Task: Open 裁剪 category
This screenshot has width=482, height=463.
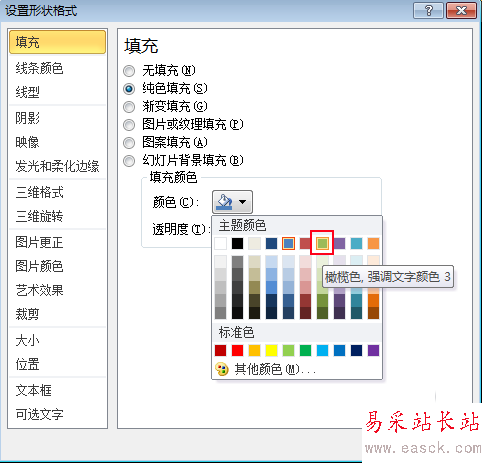Action: 57,314
